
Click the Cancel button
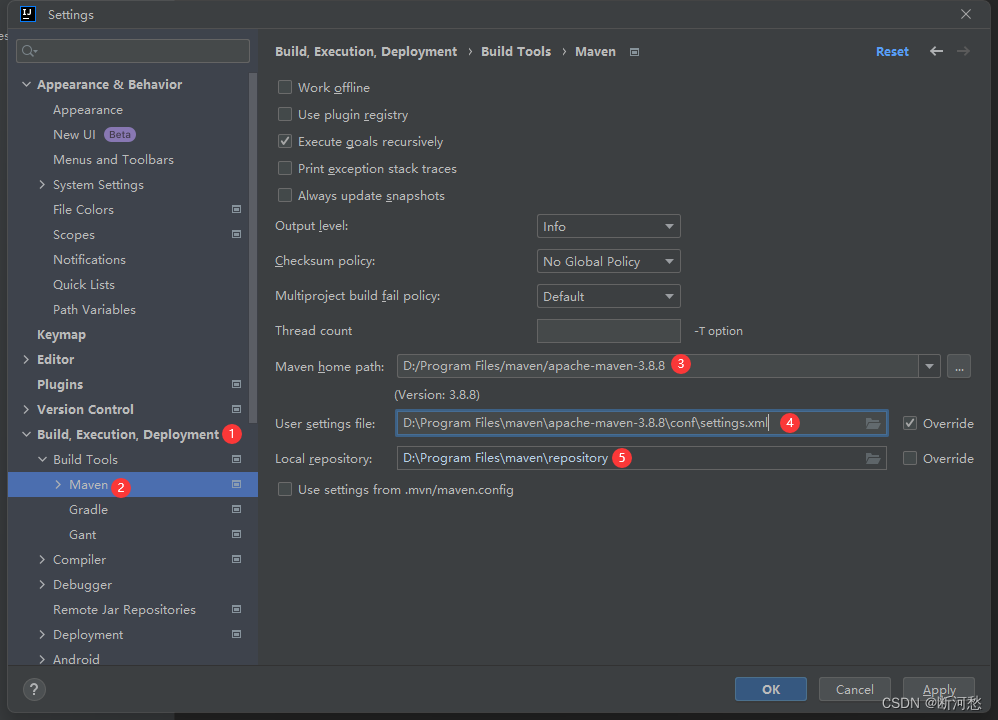[x=854, y=689]
